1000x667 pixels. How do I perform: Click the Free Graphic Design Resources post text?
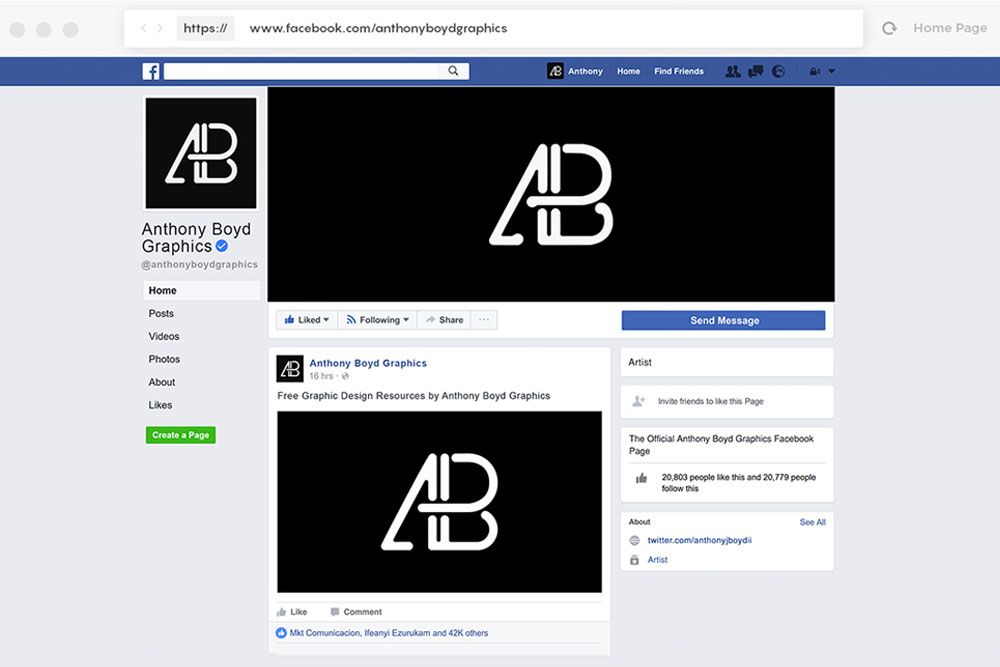pos(413,396)
